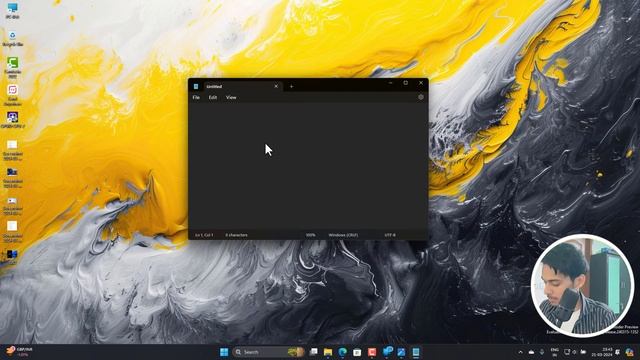Screen dimensions: 640x360
Task: Open network and volume quick settings
Action: click(x=575, y=352)
